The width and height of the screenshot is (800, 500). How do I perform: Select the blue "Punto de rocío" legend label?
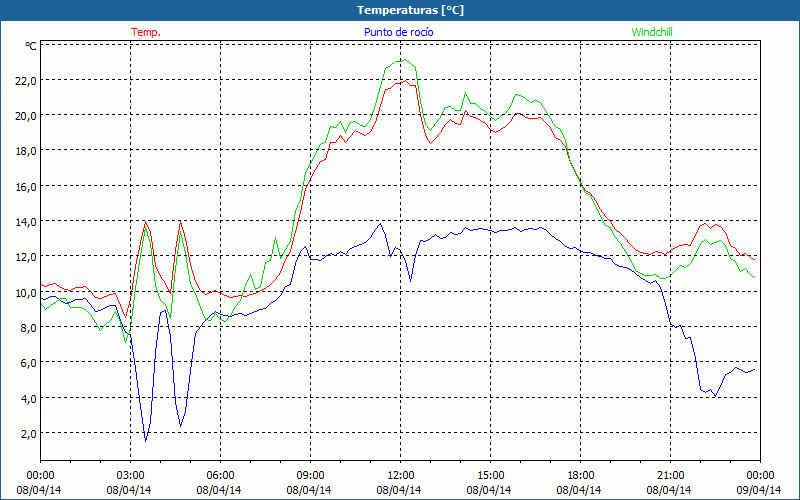(398, 32)
